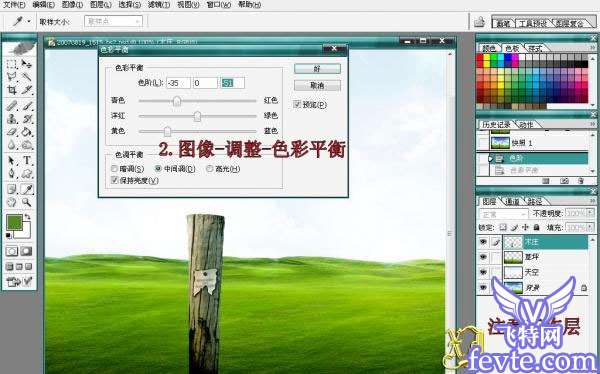Select the Zoom magnifier tool

pos(26,203)
